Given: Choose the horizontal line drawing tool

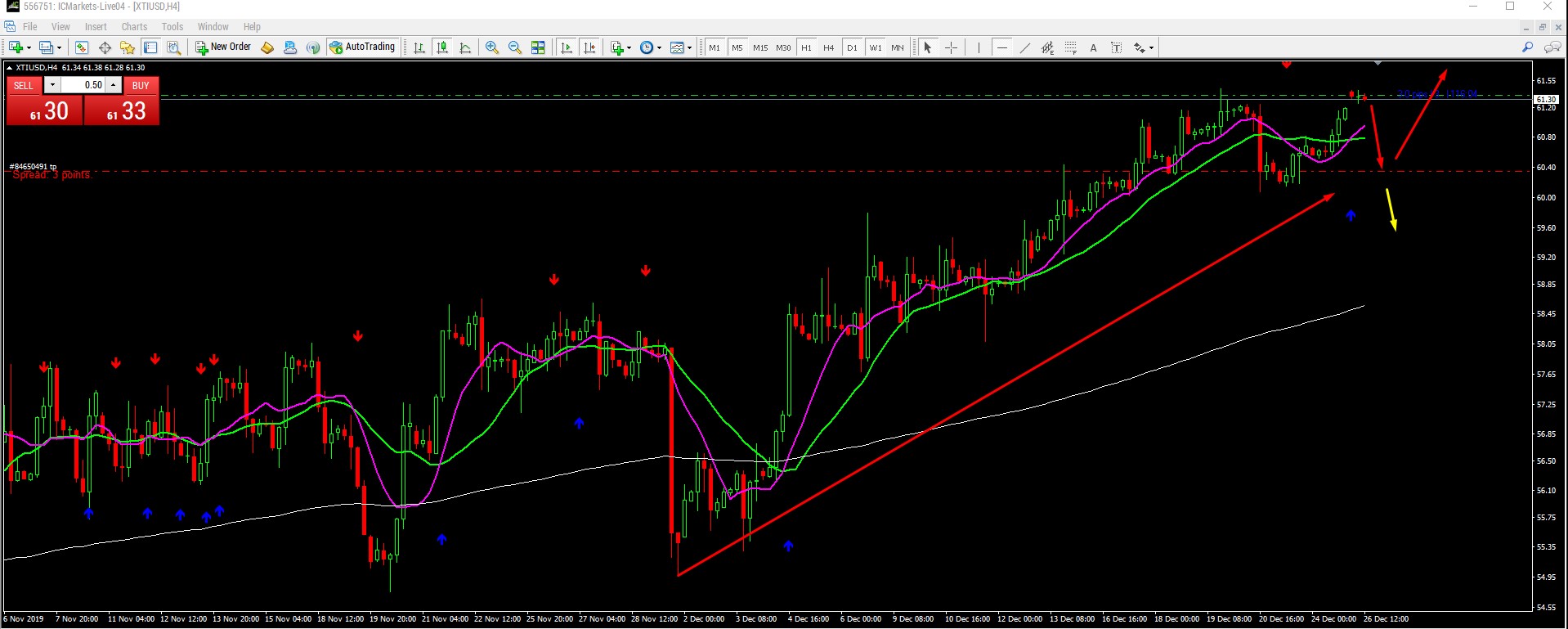Looking at the screenshot, I should coord(1001,47).
